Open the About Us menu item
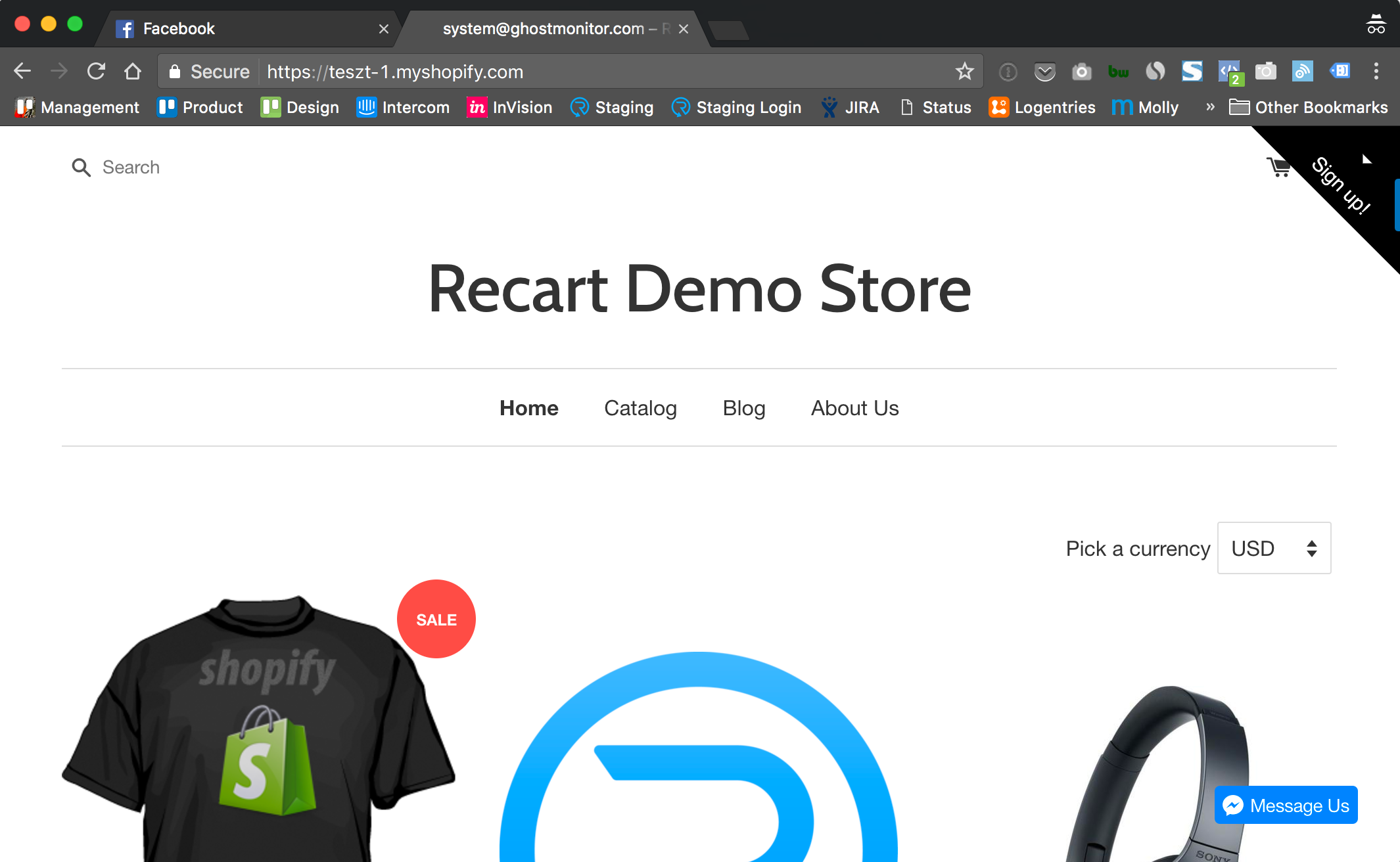This screenshot has height=862, width=1400. point(855,408)
